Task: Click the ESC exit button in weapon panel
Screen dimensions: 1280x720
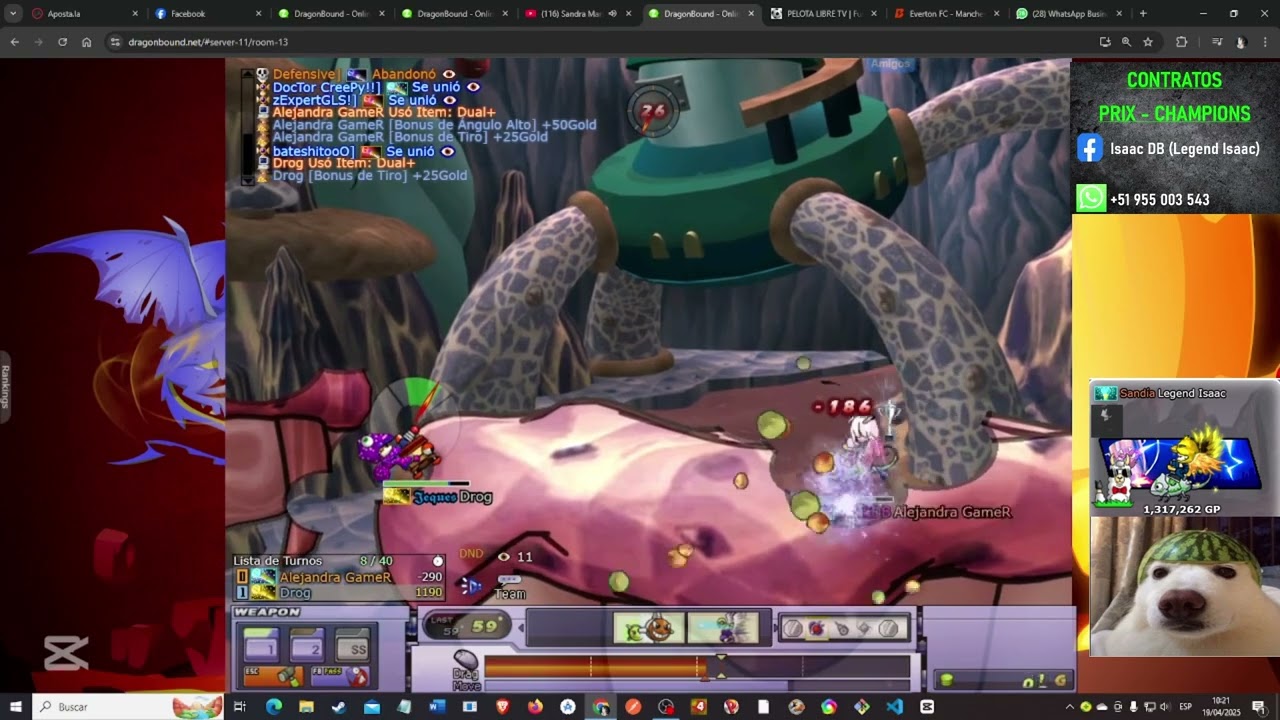Action: pos(274,676)
